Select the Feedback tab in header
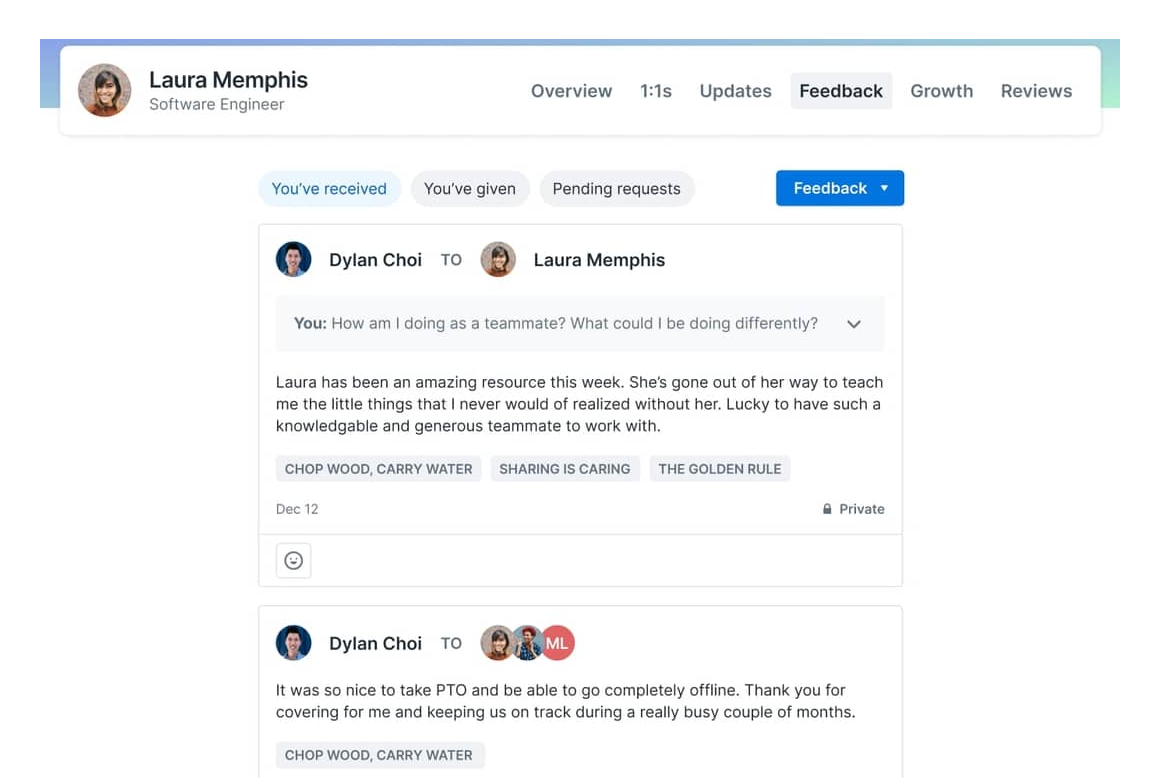This screenshot has height=778, width=1160. (840, 91)
